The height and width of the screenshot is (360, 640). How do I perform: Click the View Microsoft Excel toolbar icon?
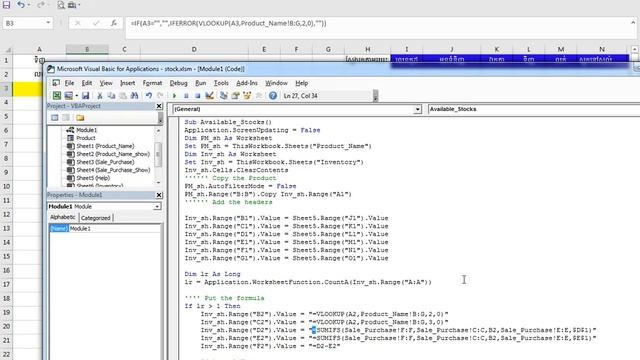point(56,96)
